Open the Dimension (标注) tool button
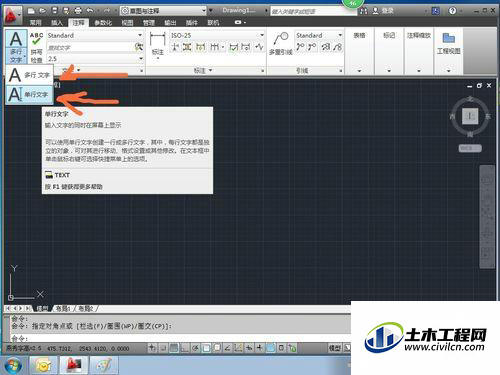Image resolution: width=500 pixels, height=375 pixels. coord(157,44)
